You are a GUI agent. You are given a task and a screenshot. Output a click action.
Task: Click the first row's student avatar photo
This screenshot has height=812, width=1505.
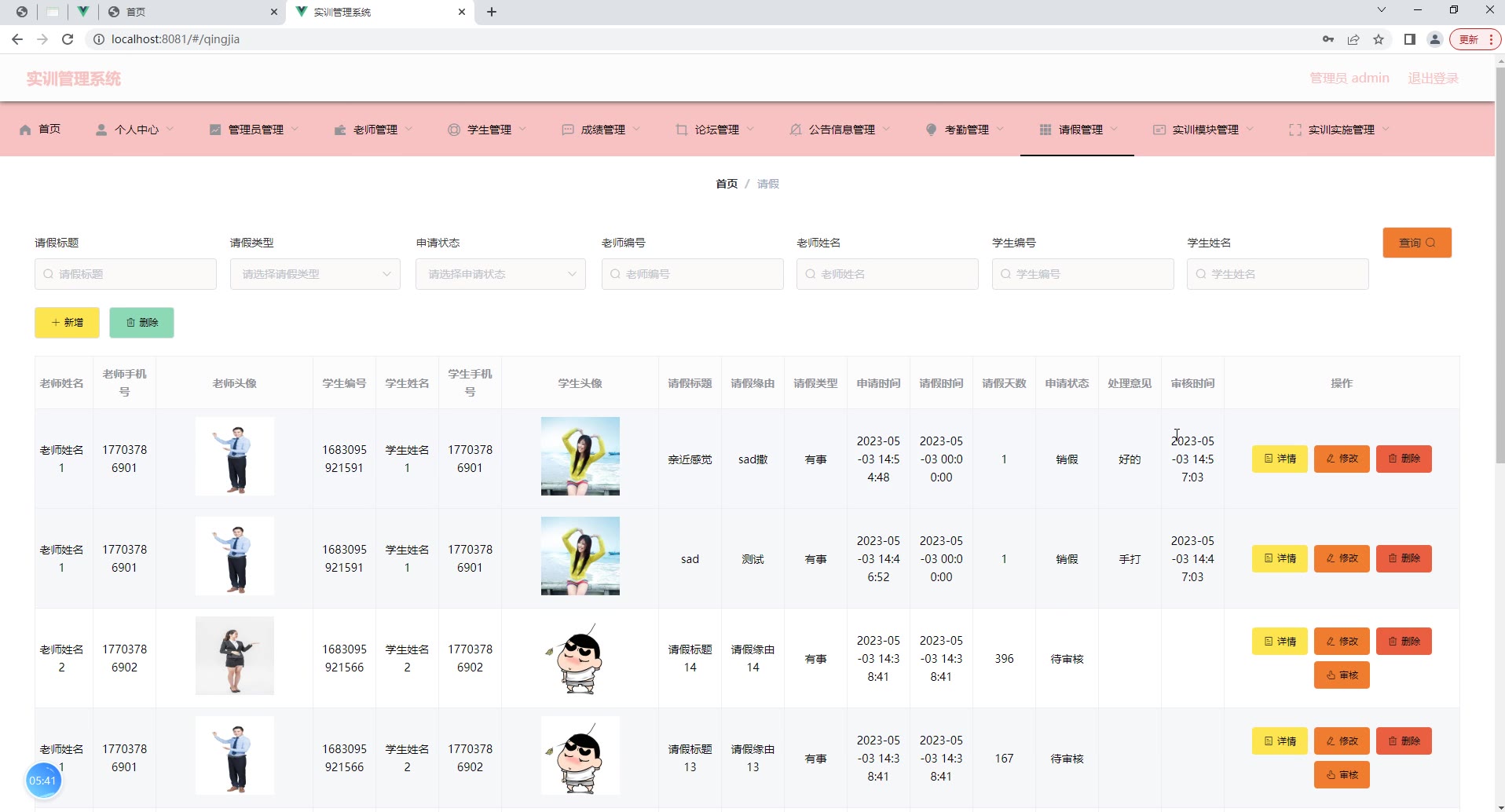click(580, 456)
